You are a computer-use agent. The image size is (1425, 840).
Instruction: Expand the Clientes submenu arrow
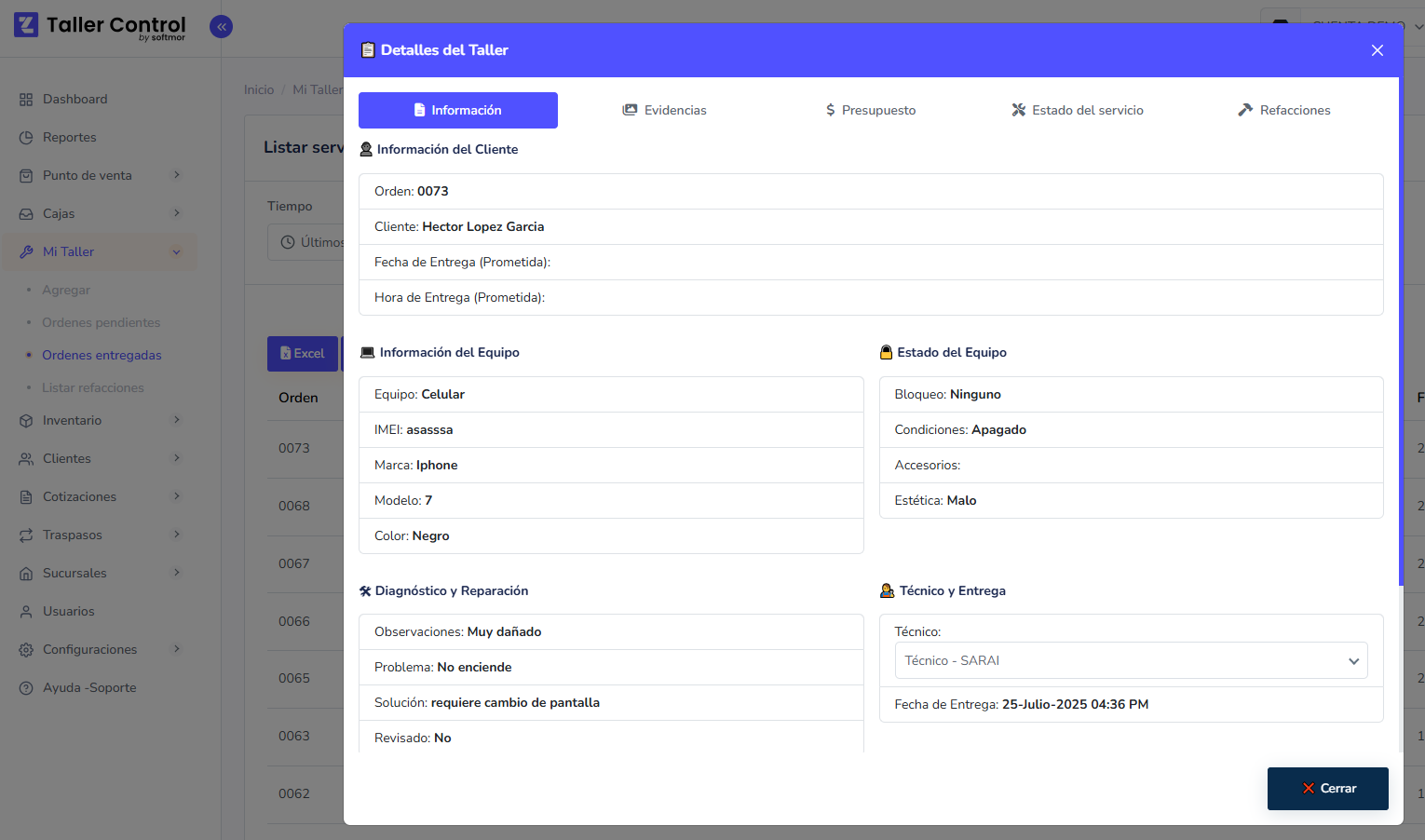point(177,458)
